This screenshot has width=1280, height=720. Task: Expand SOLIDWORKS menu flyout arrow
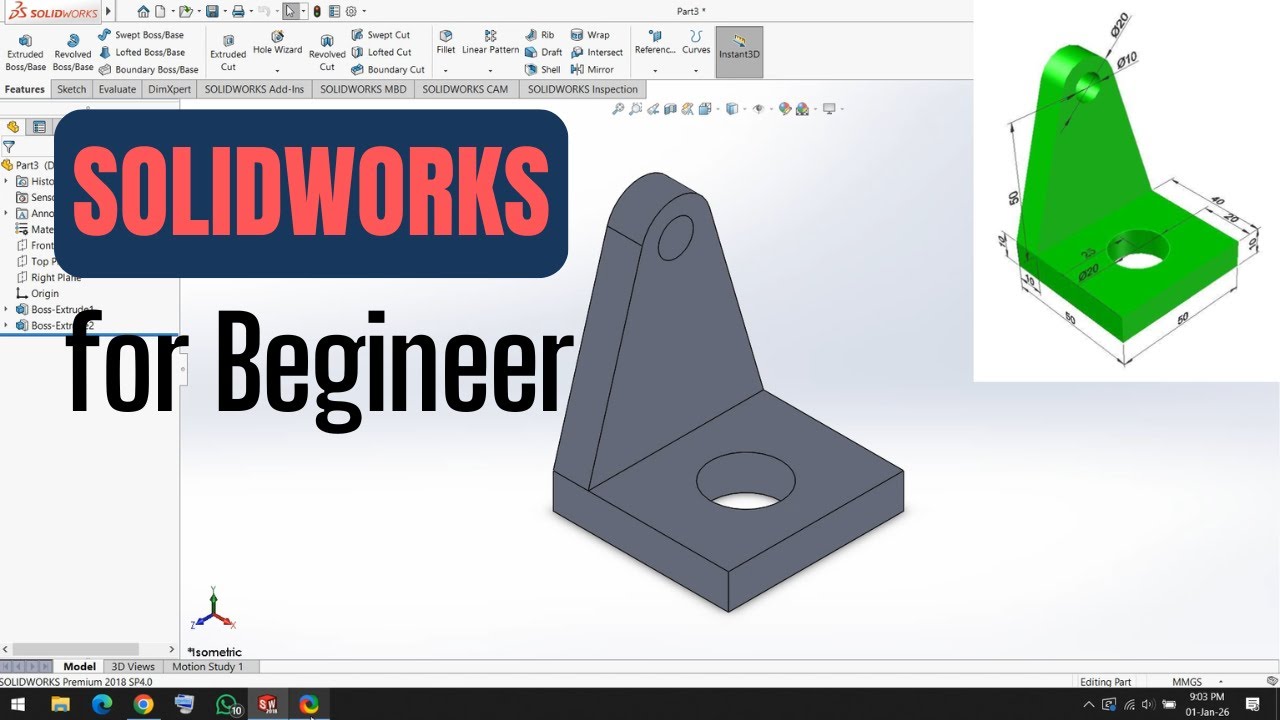(108, 12)
